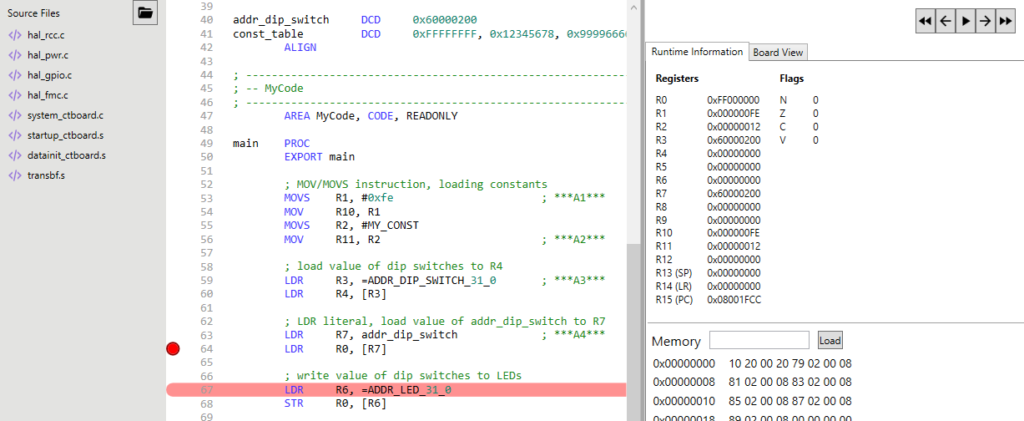This screenshot has width=1024, height=421.
Task: Switch to the Board View tab
Action: click(779, 52)
